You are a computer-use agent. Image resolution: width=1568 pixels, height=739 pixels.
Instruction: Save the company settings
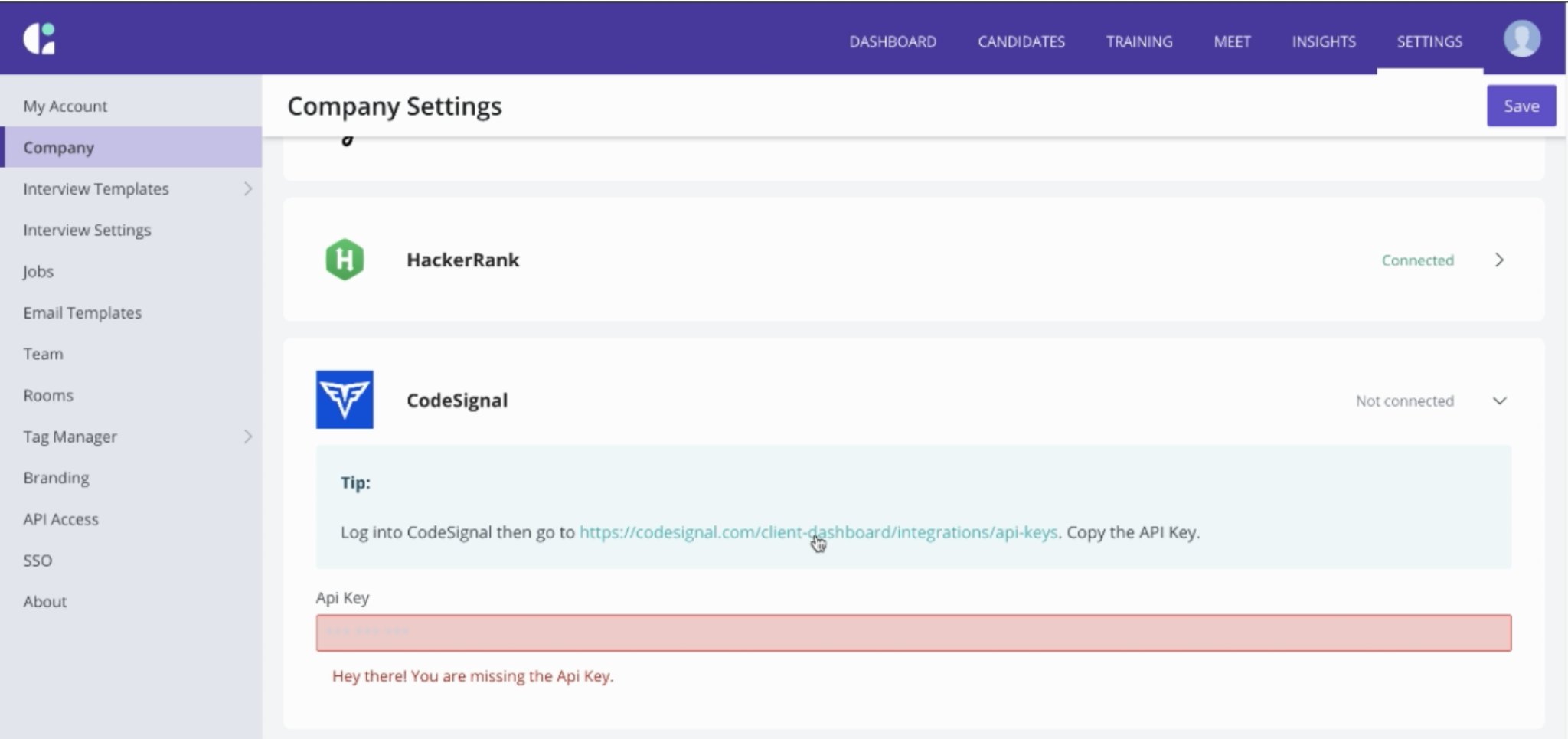coord(1521,106)
